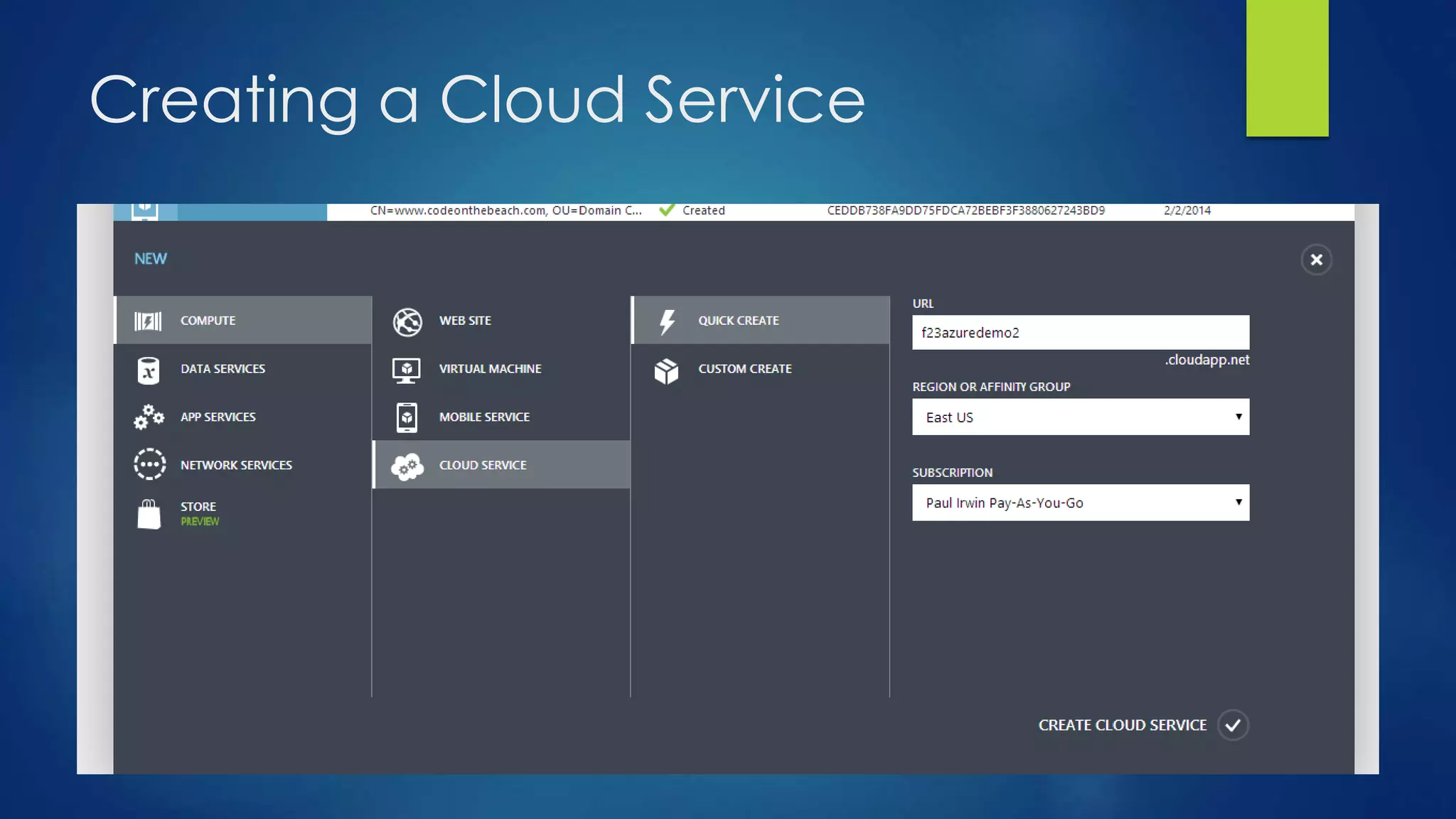Click the CREATE CLOUD SERVICE text
The height and width of the screenshot is (819, 1456).
point(1122,725)
